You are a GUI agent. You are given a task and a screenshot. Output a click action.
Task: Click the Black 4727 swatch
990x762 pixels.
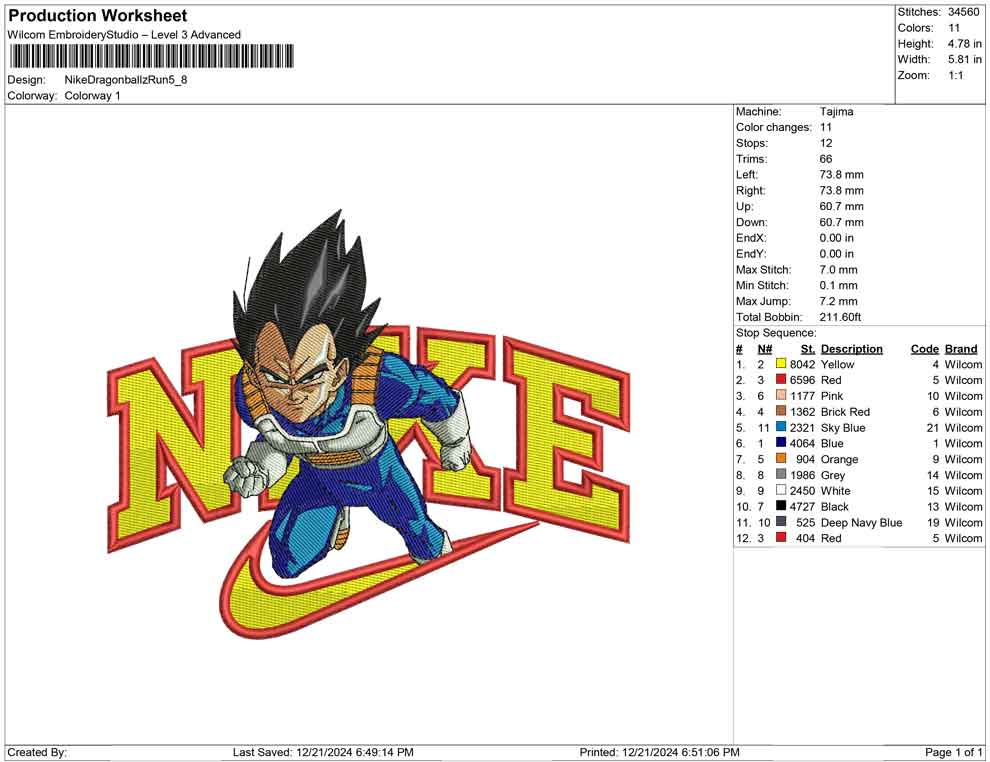click(x=781, y=506)
